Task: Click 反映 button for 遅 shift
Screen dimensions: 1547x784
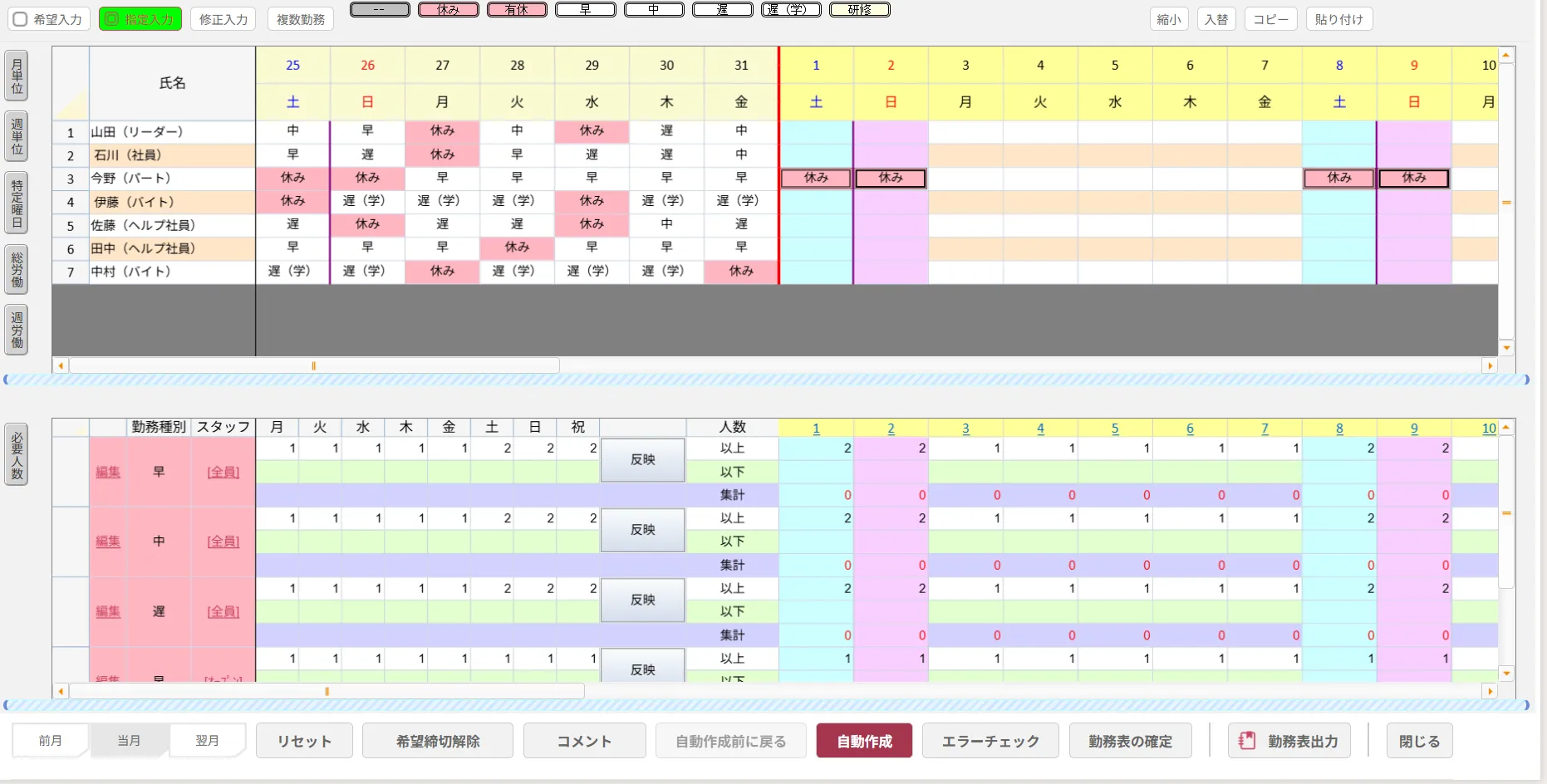Action: coord(643,600)
